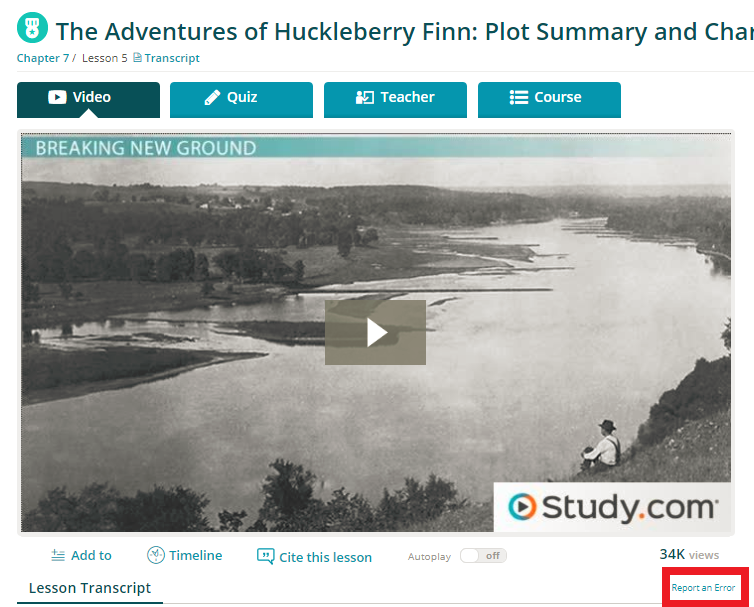Click the Transcript document icon
Screen dimensions: 754x607
(x=137, y=58)
